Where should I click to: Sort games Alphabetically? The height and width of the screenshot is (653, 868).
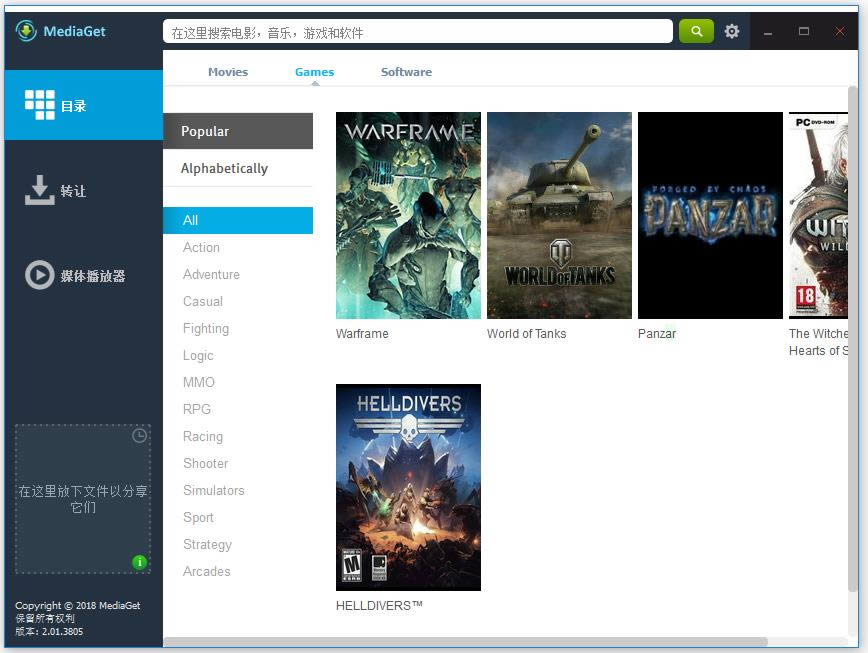238,168
